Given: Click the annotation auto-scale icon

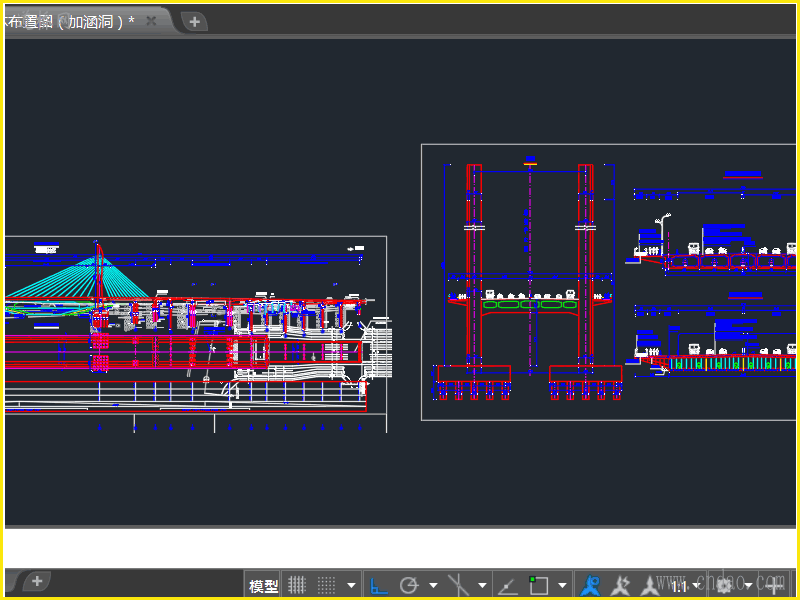Looking at the screenshot, I should tap(620, 585).
